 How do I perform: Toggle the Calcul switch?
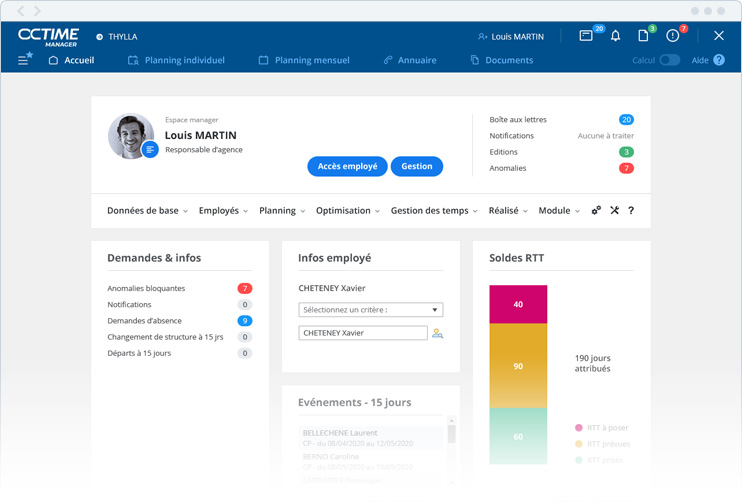click(669, 60)
